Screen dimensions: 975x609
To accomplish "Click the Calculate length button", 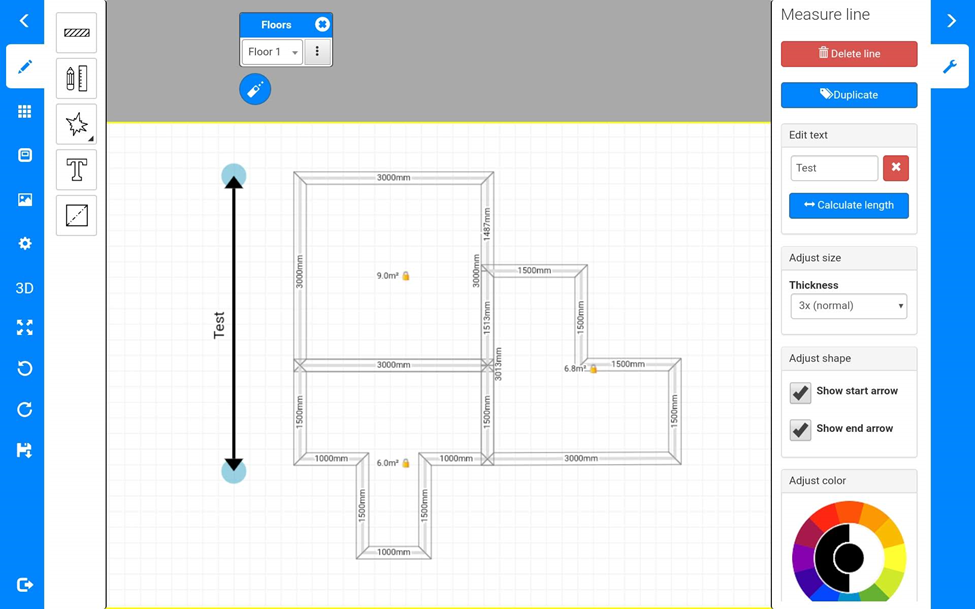I will (x=848, y=205).
